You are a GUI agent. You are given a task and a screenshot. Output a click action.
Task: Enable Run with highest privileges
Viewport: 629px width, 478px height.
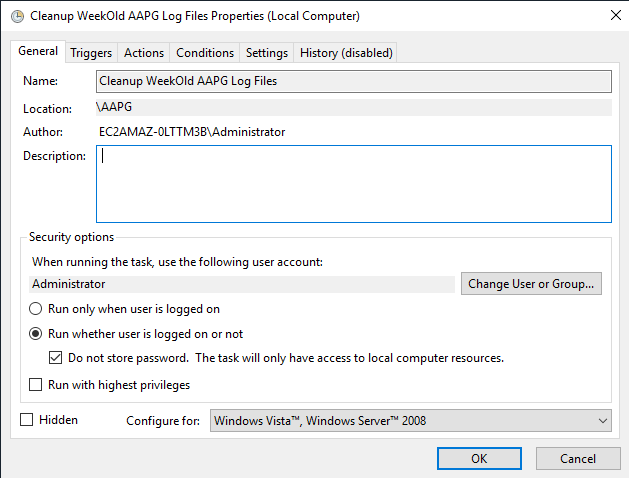click(x=36, y=385)
